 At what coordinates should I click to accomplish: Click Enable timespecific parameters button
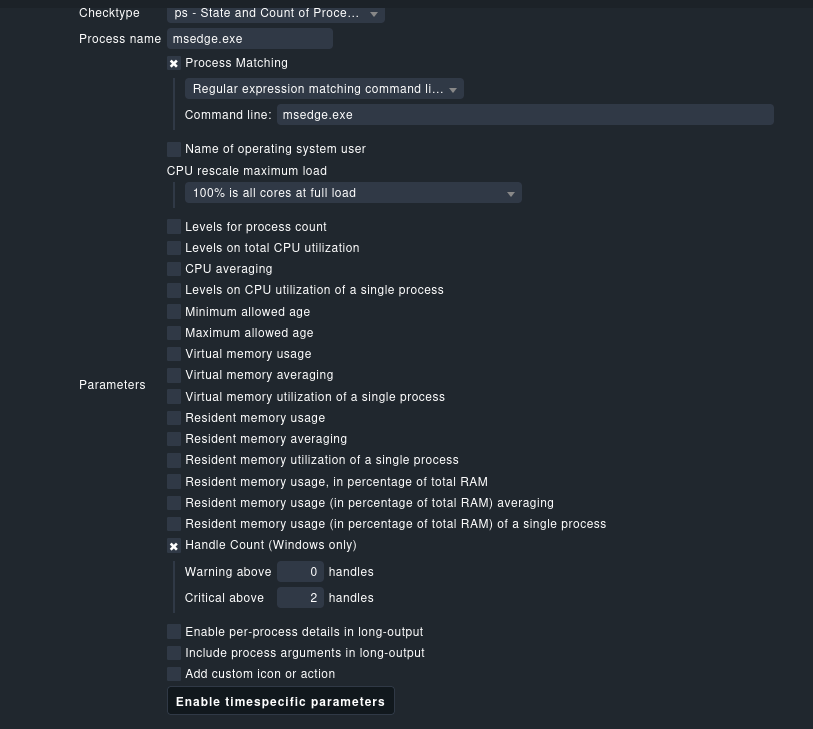pyautogui.click(x=280, y=702)
